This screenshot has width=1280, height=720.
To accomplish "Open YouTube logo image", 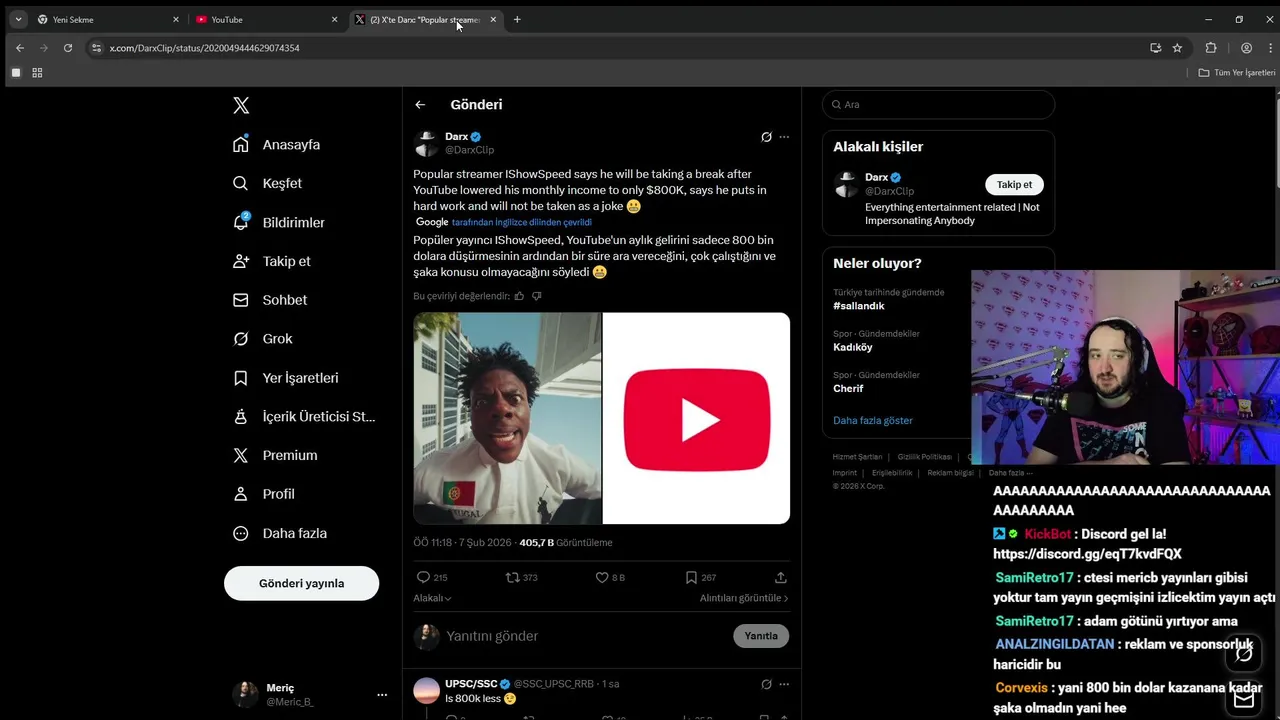I will pyautogui.click(x=697, y=418).
